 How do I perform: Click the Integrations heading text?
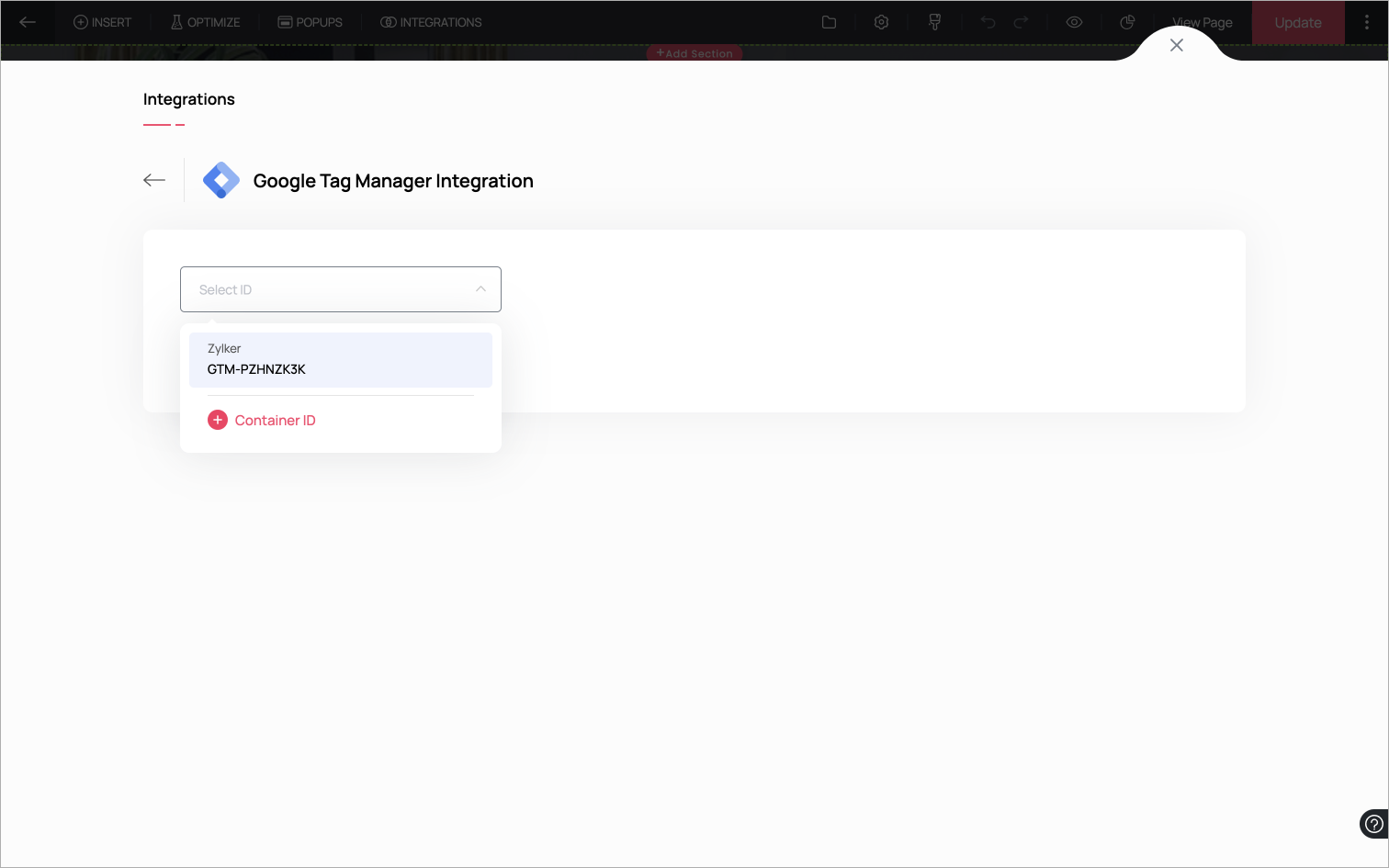coord(189,99)
